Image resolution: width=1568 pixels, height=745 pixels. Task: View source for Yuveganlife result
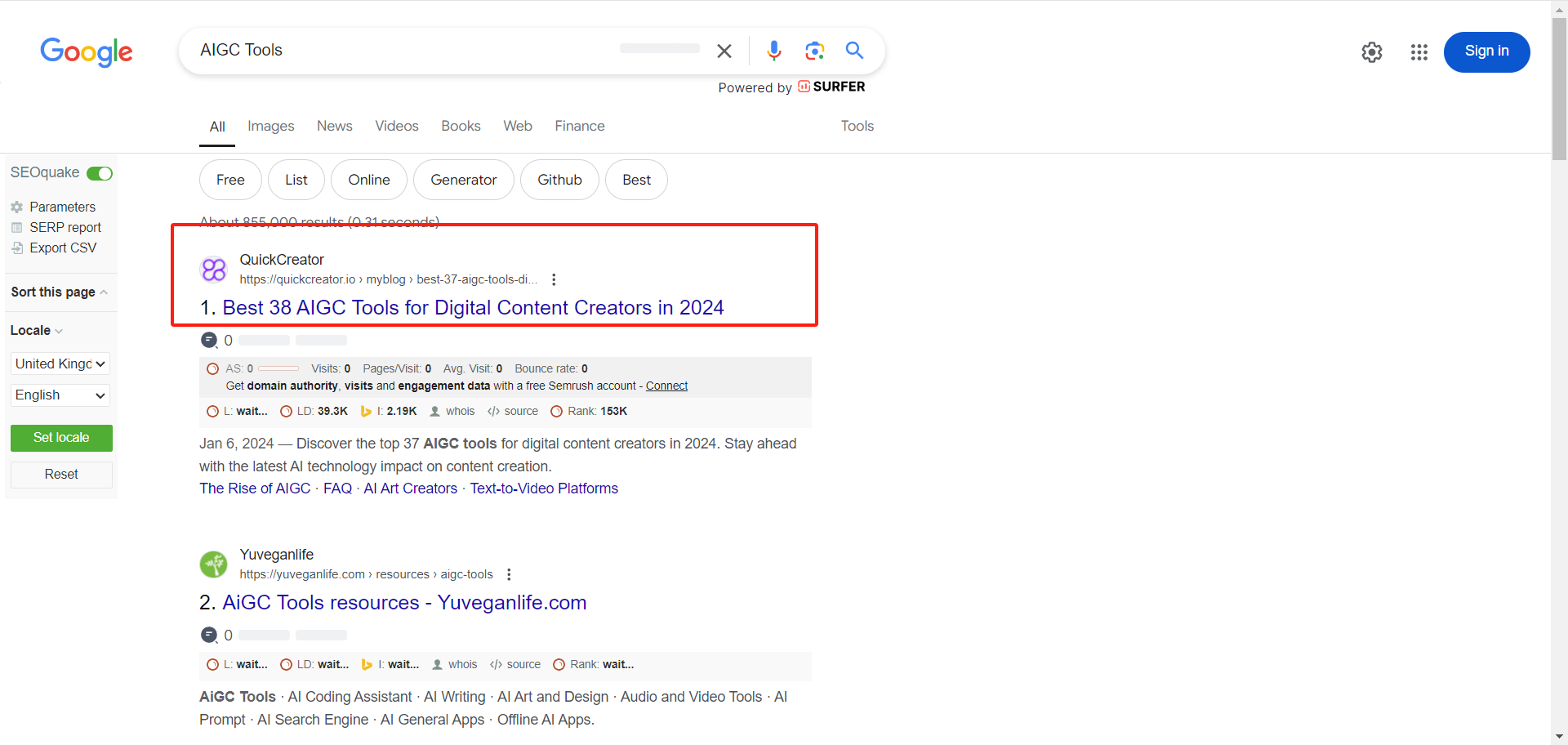coord(515,665)
